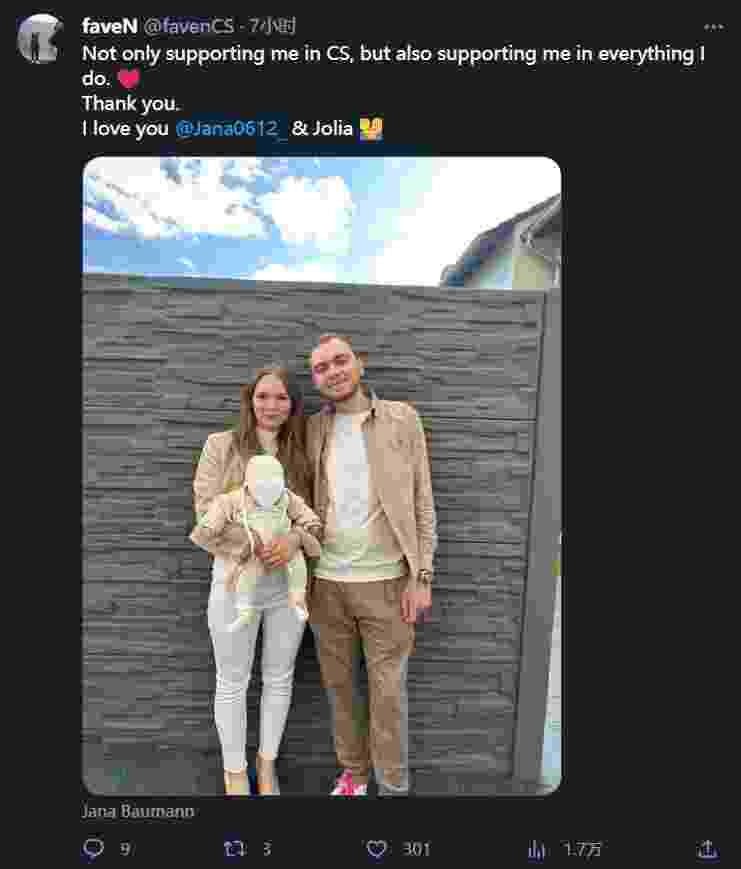Click the retweet arrows icon

(x=234, y=848)
